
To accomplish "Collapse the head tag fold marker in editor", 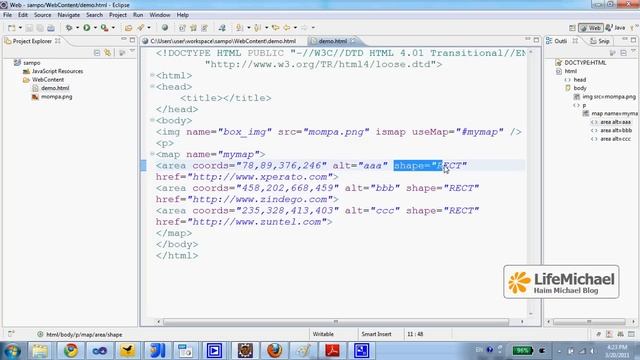I will coord(152,86).
